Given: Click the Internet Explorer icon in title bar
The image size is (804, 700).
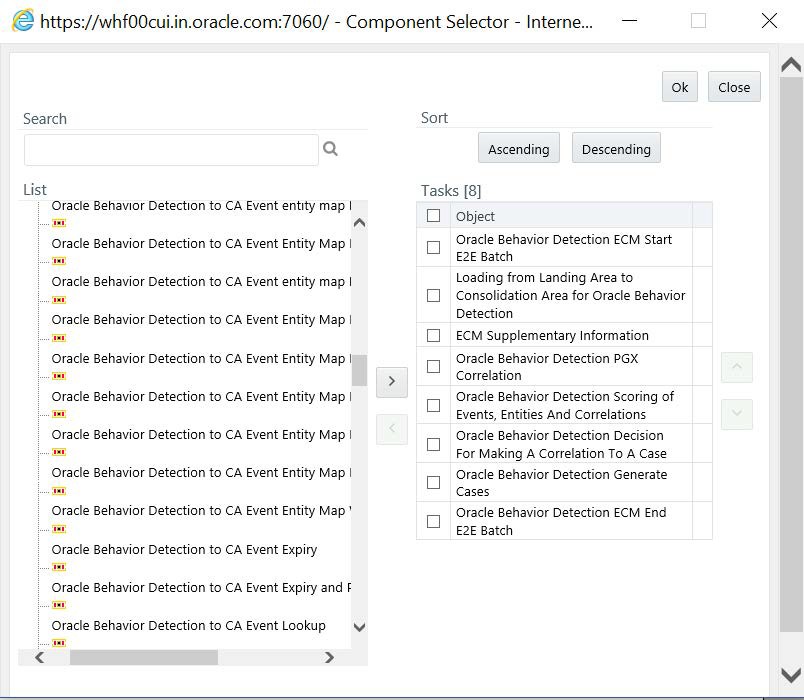Looking at the screenshot, I should coord(22,20).
